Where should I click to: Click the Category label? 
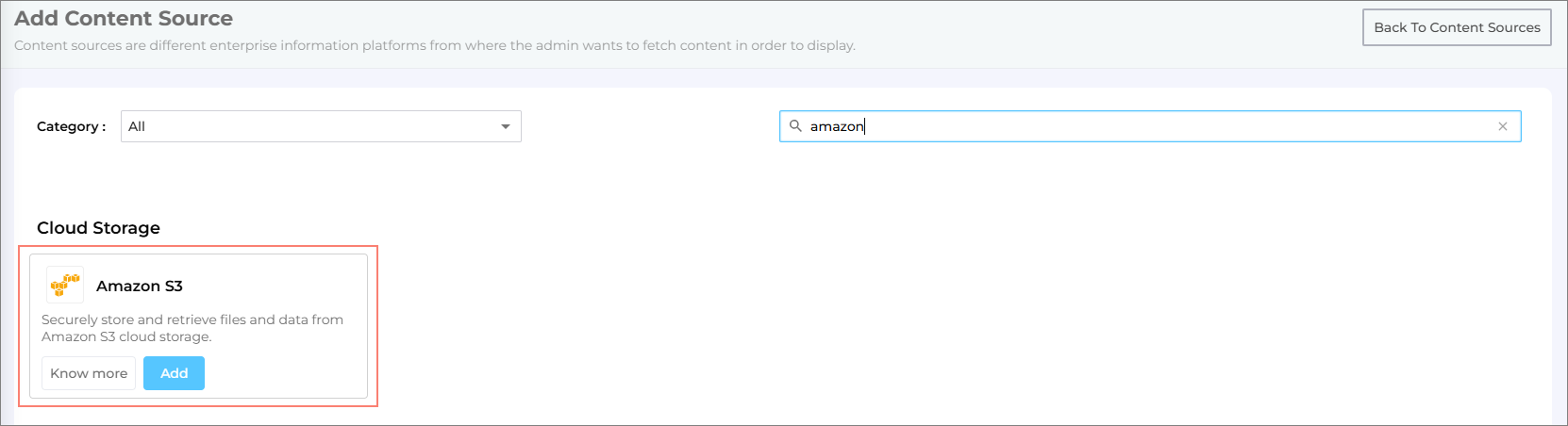(x=71, y=126)
